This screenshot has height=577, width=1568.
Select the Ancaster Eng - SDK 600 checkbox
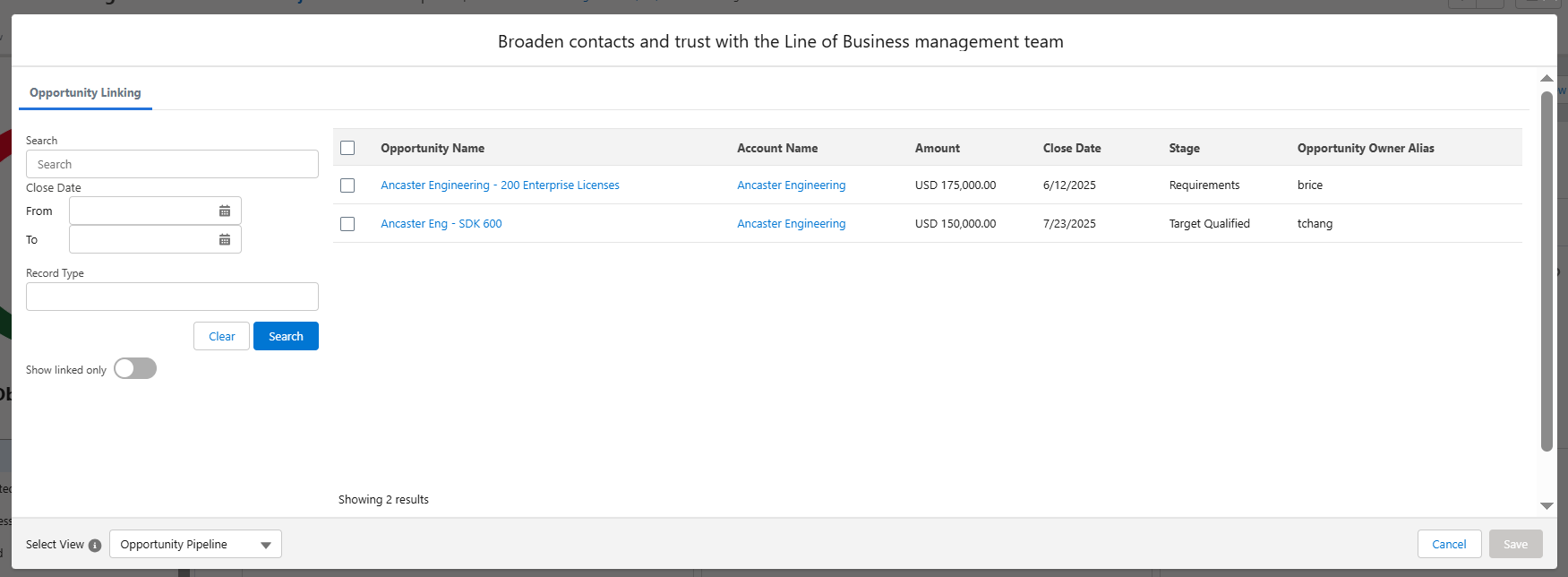pos(347,224)
